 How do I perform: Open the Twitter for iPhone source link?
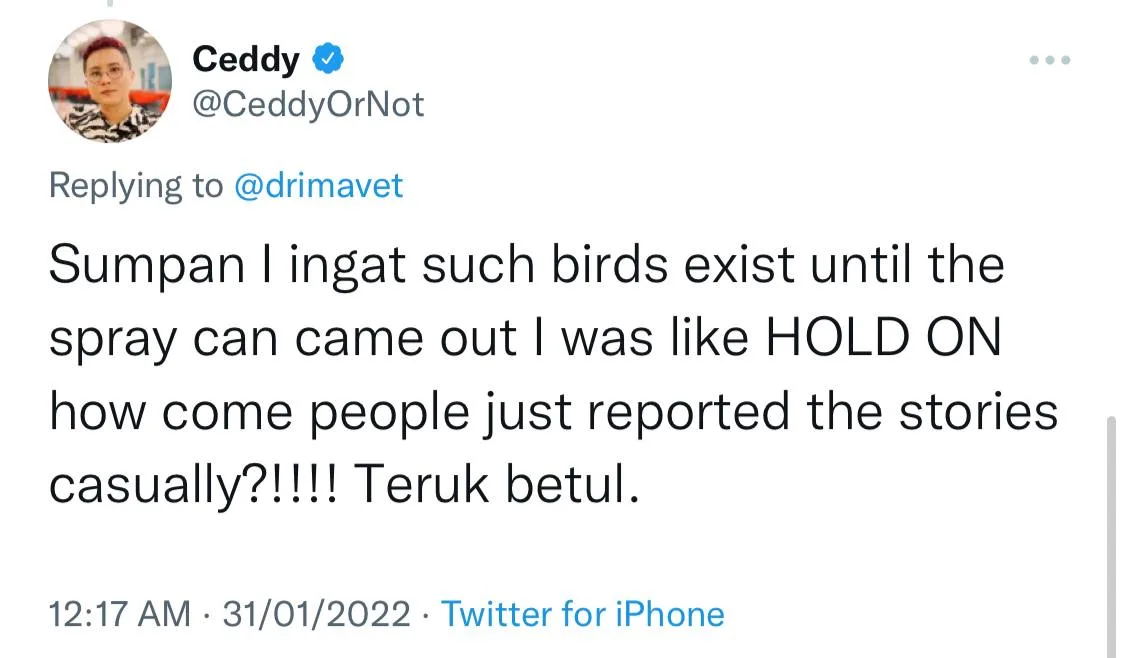click(583, 613)
